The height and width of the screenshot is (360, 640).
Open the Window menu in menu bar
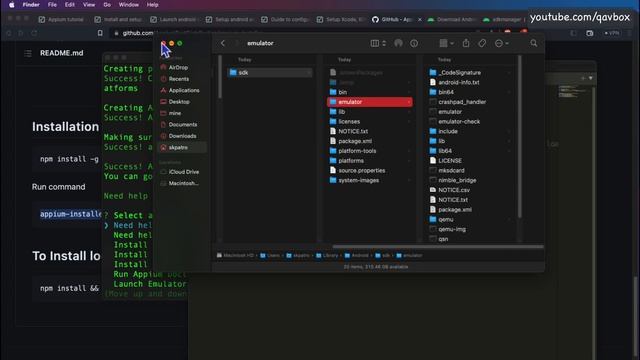129,5
